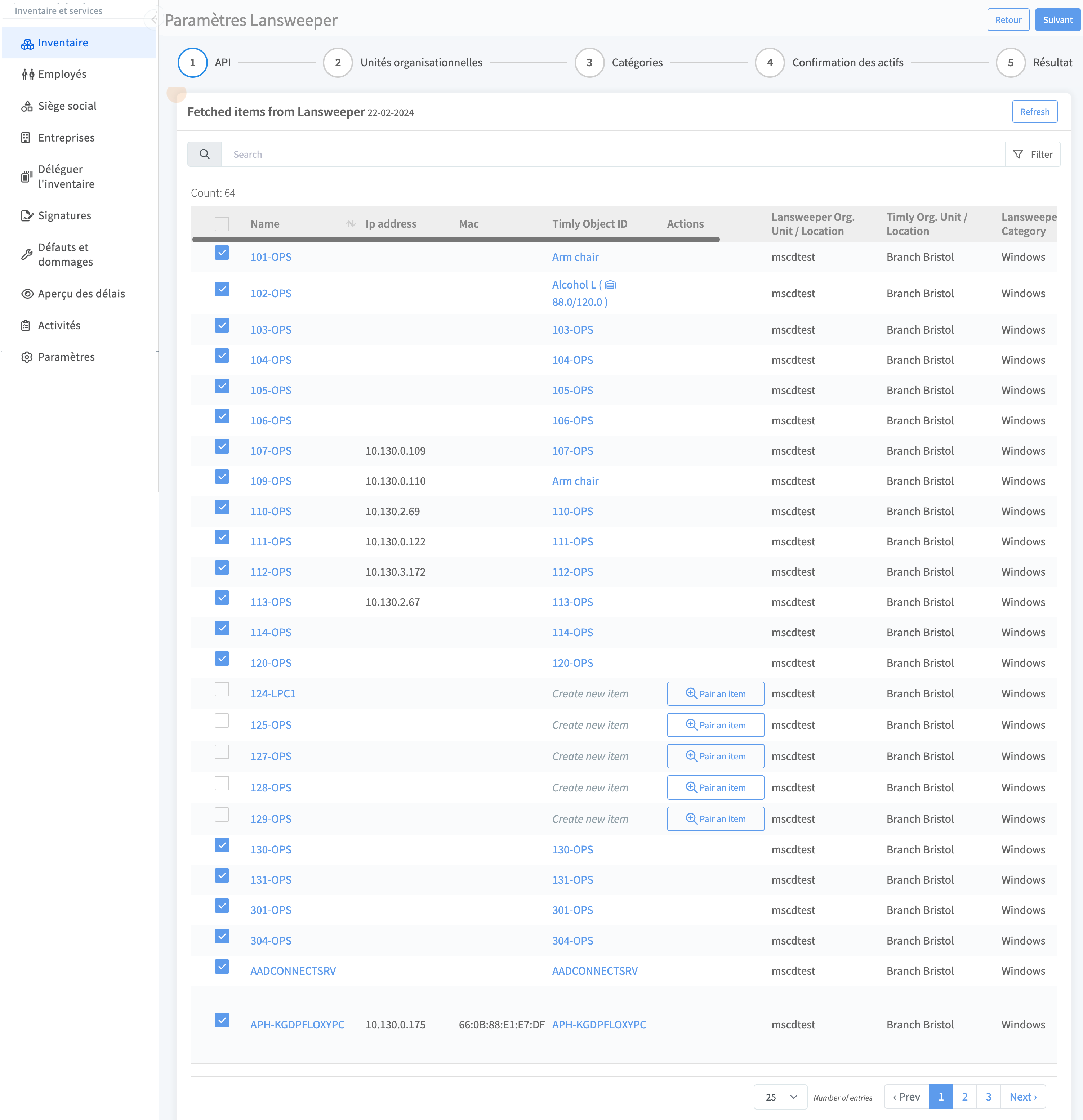Open the Inventaire sidebar icon

pyautogui.click(x=27, y=44)
